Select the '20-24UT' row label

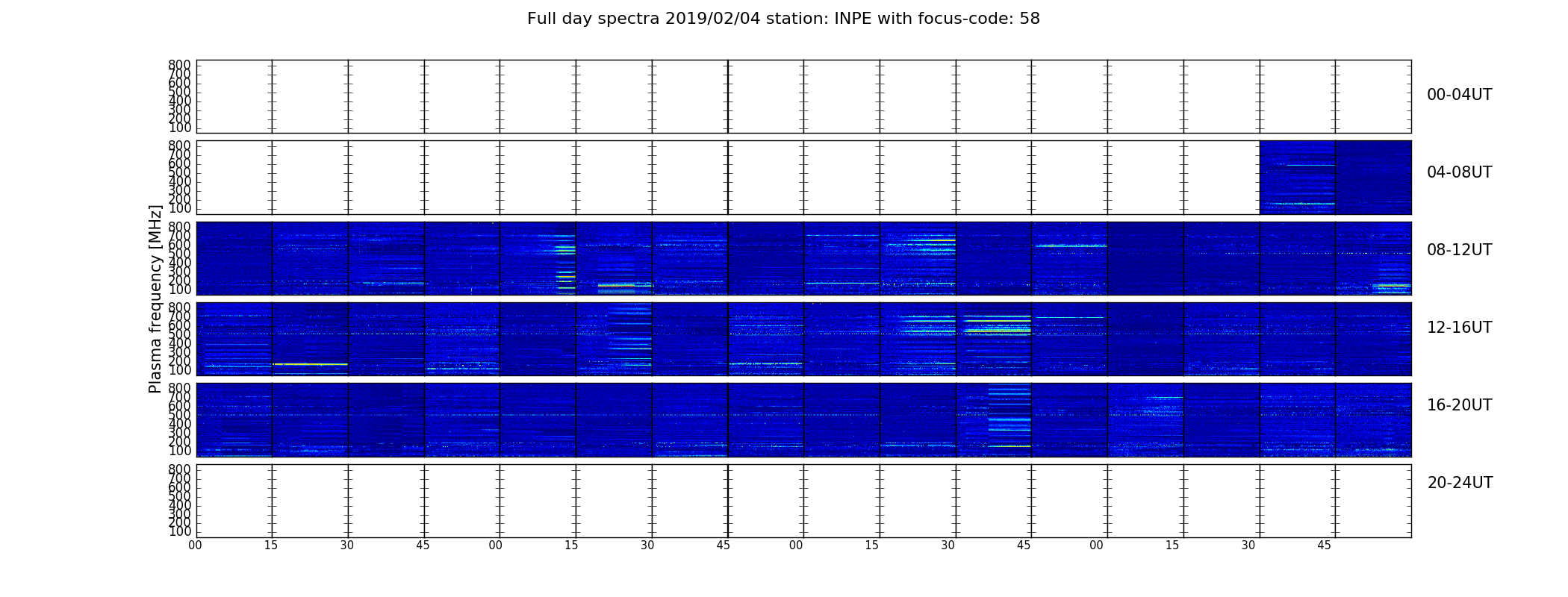1460,483
